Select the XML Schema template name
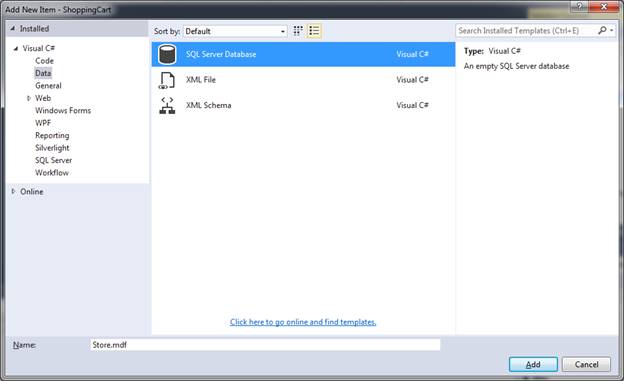 coord(209,105)
